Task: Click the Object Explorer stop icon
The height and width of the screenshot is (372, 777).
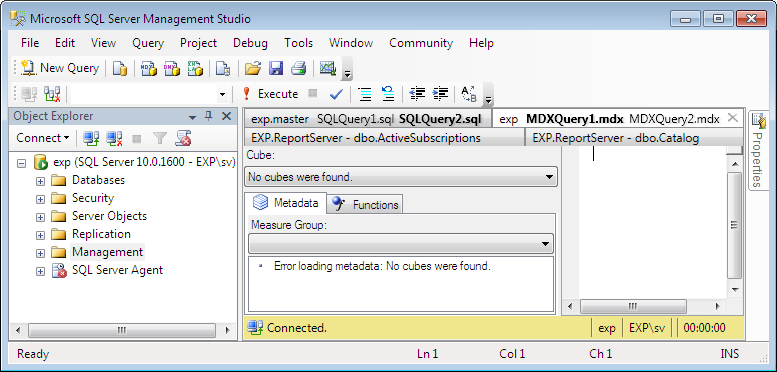Action: (x=137, y=138)
